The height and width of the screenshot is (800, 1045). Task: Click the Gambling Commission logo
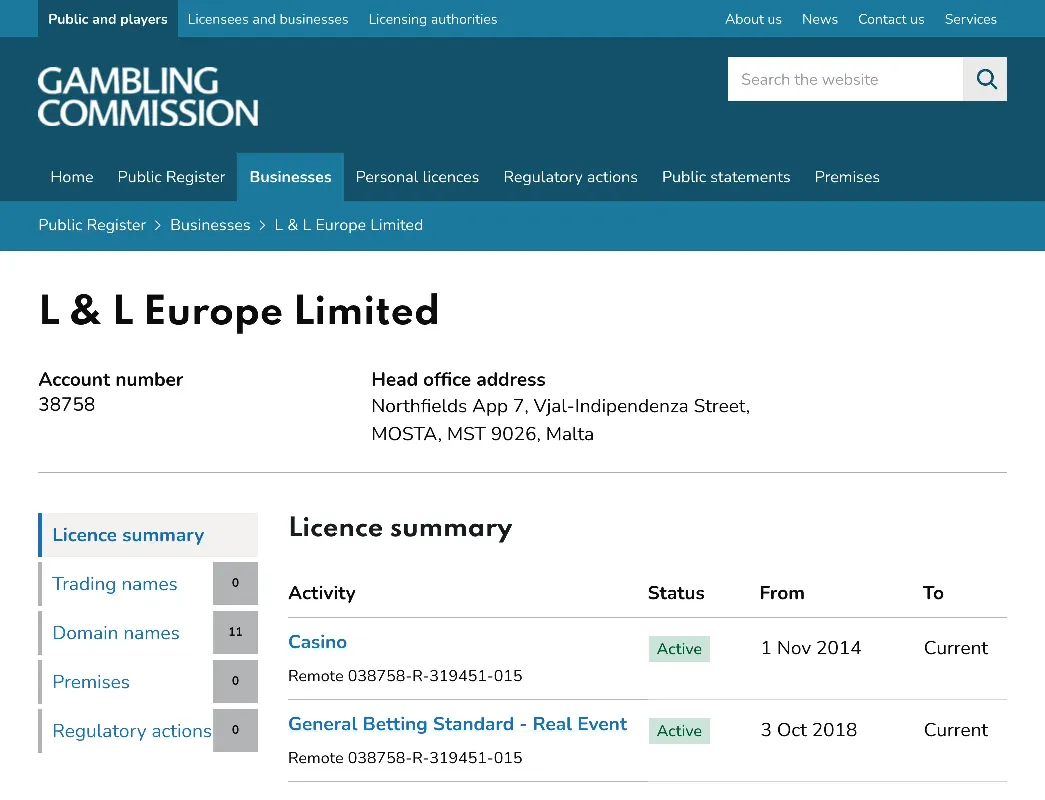(148, 97)
